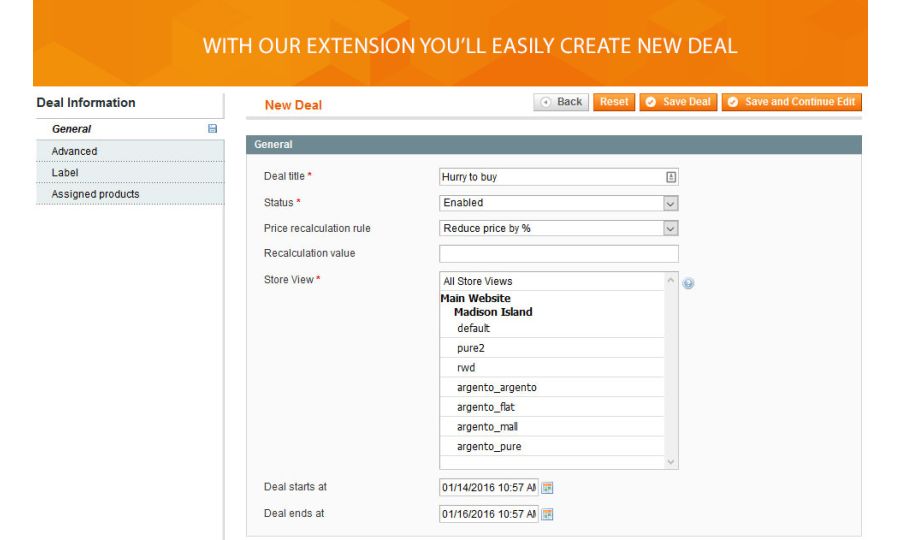Click the Recalculation value input field
Screen dimensions: 900x540
tap(558, 254)
